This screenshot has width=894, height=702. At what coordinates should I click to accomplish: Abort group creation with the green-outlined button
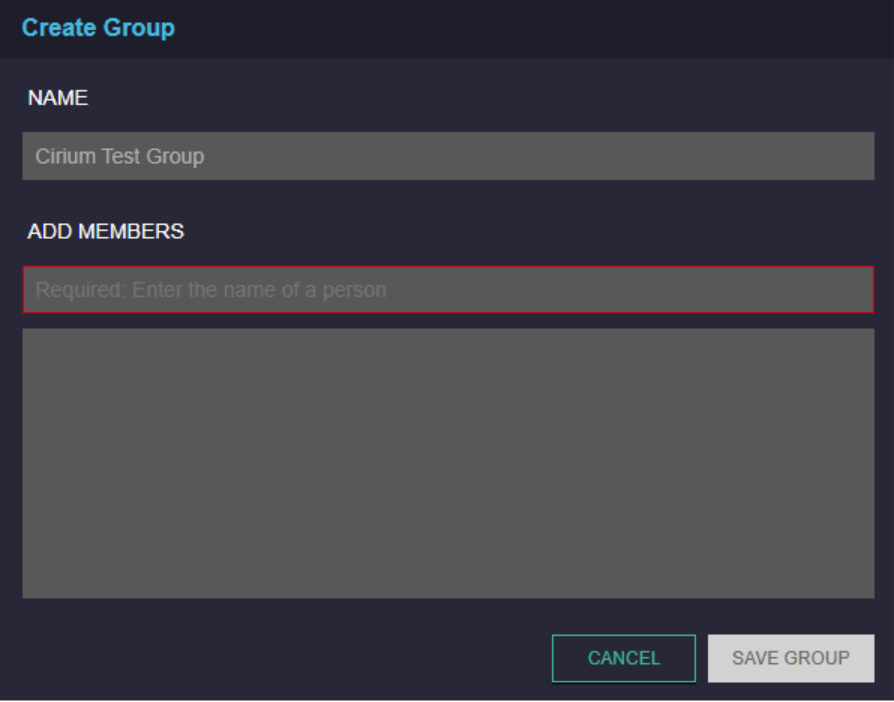click(x=624, y=658)
